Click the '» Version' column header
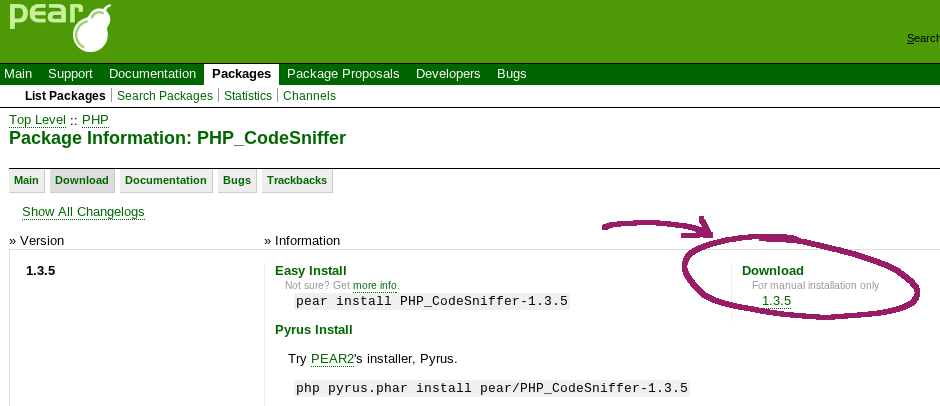 coord(37,241)
